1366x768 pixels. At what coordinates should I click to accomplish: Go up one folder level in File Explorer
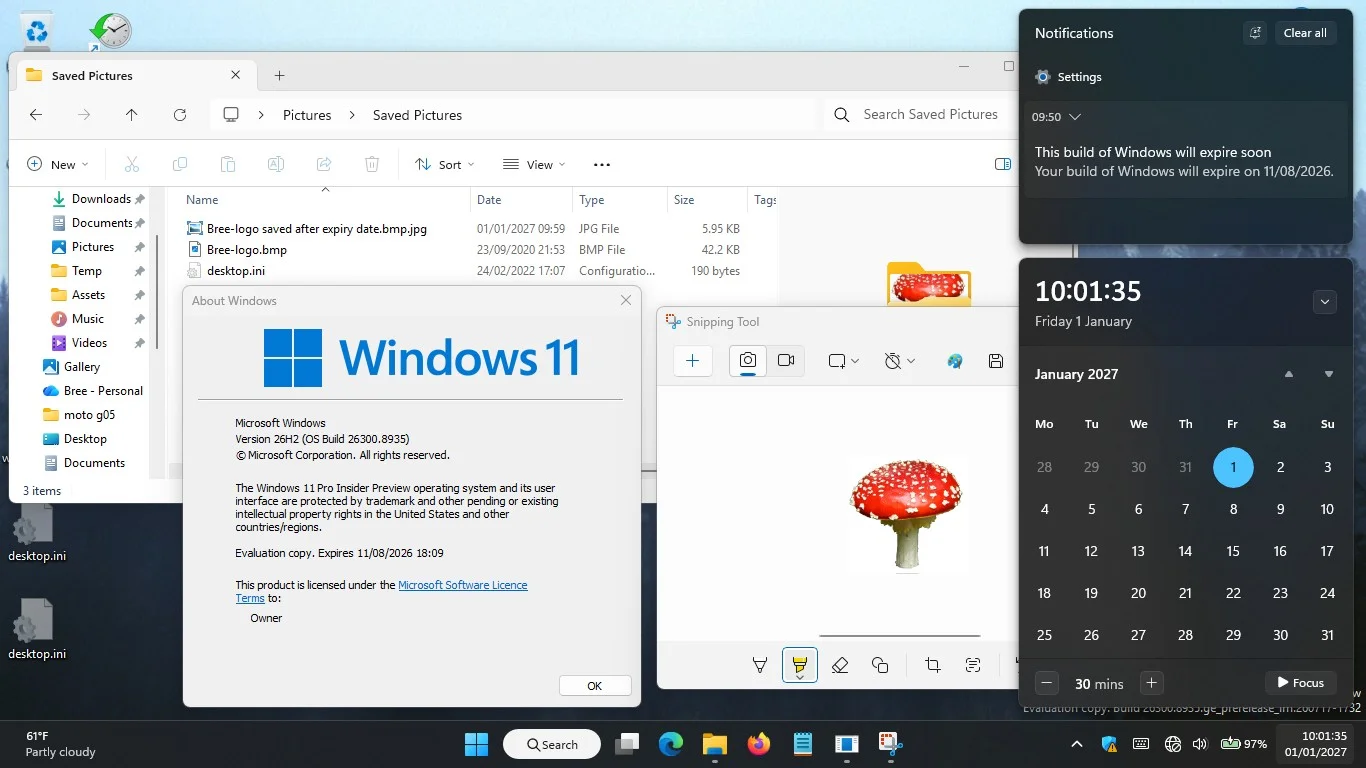[131, 115]
